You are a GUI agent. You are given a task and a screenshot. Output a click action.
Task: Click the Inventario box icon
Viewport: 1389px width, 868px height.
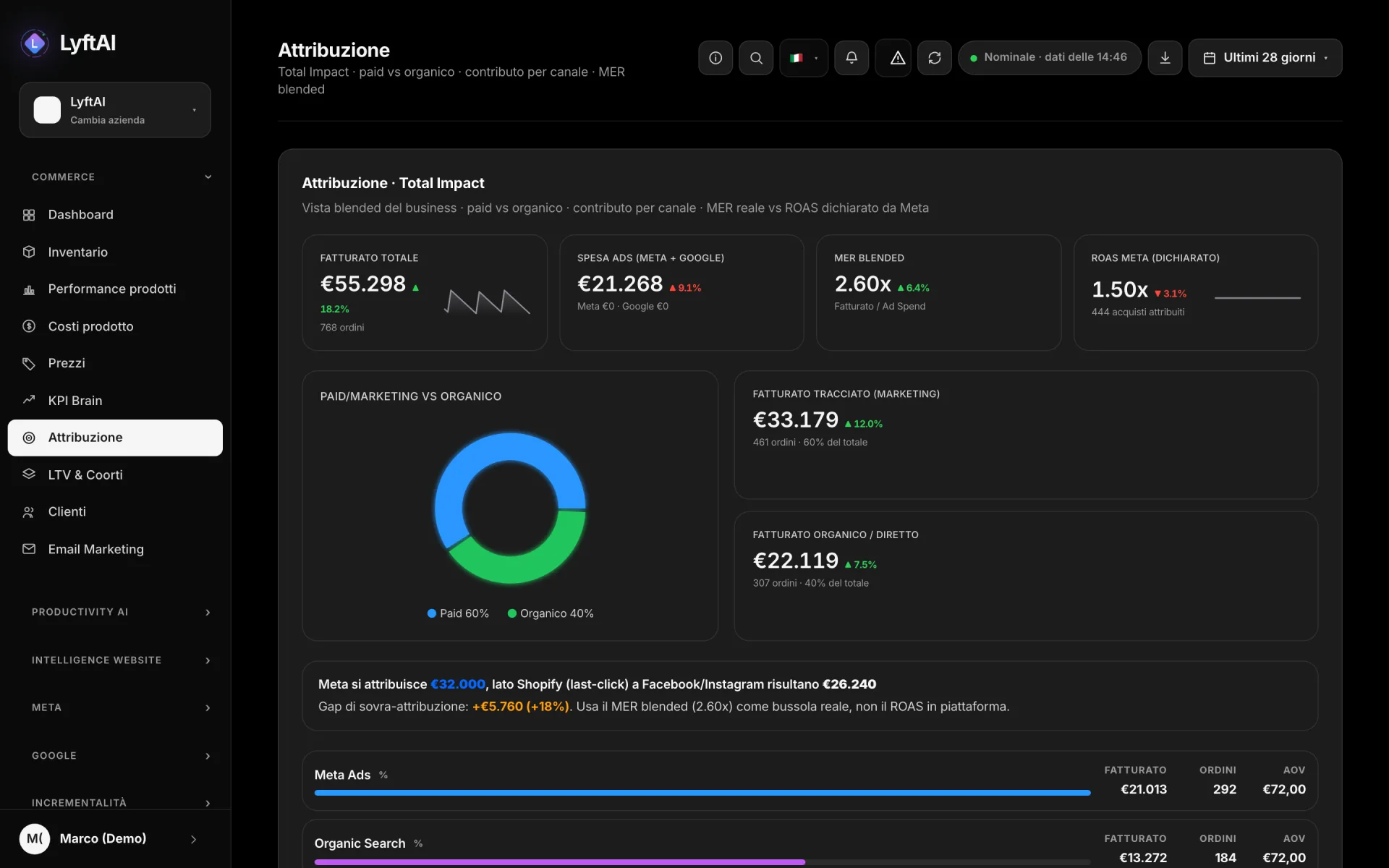tap(29, 252)
